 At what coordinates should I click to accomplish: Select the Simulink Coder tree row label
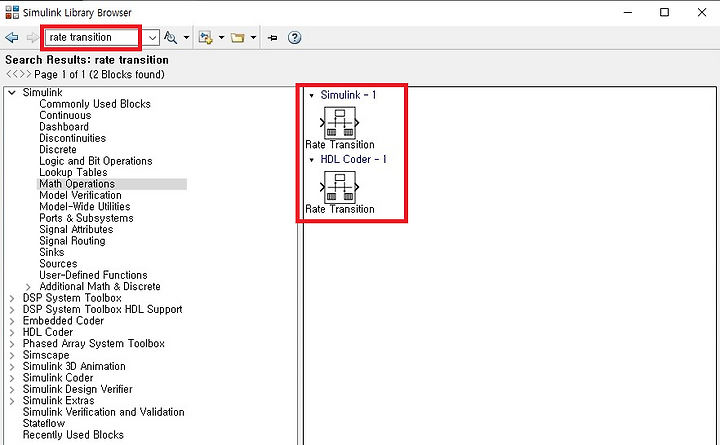click(x=58, y=378)
